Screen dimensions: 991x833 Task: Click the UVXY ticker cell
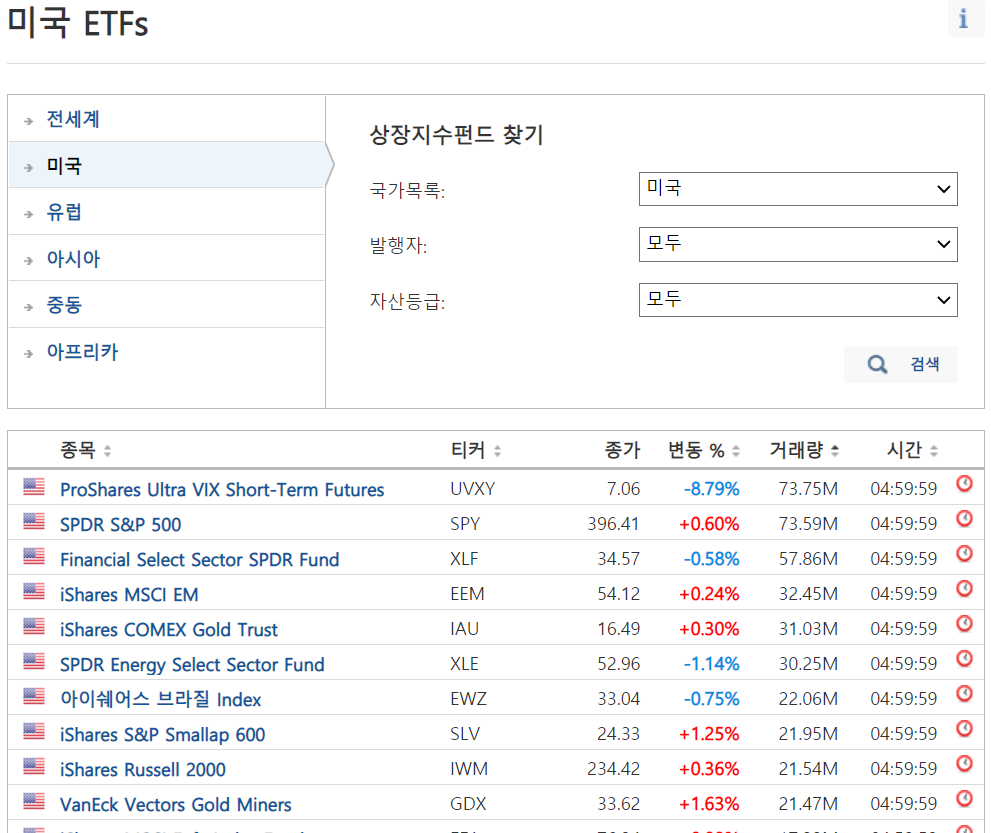473,489
